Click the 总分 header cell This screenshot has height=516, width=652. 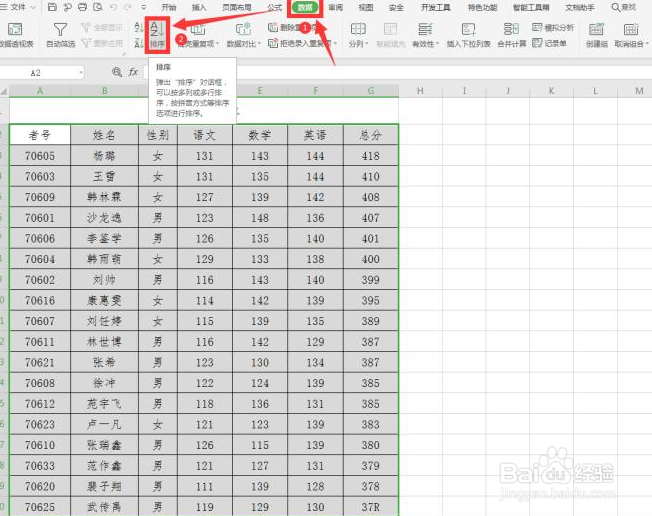tap(370, 135)
